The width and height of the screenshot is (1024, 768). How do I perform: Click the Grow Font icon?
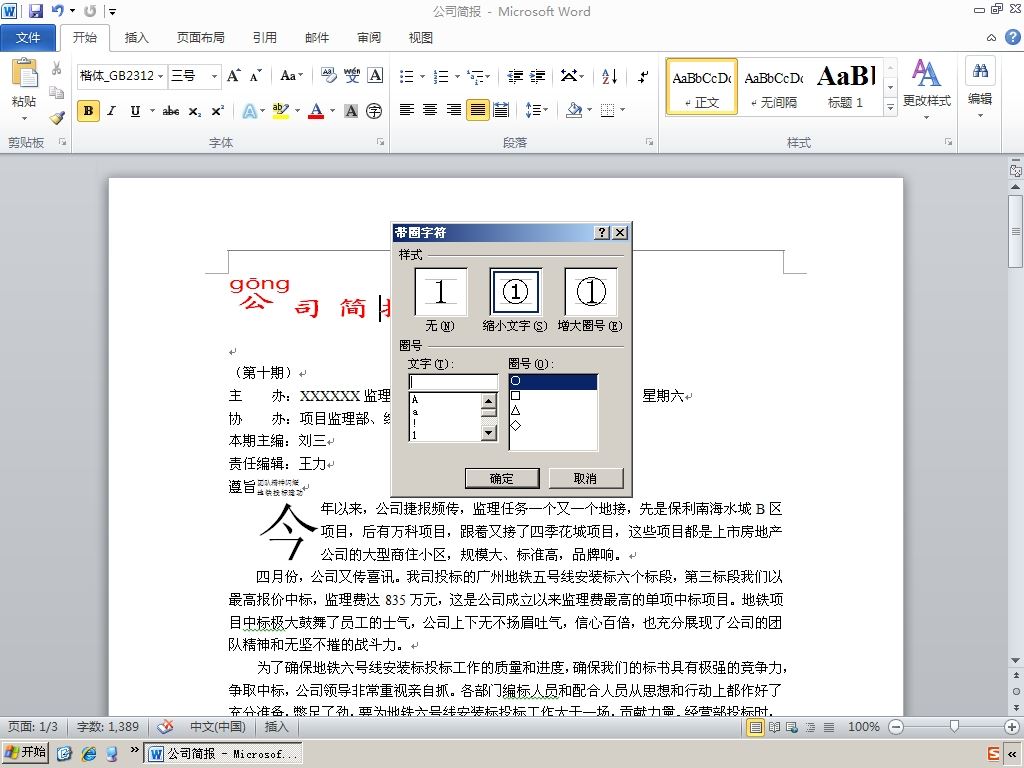(x=234, y=76)
